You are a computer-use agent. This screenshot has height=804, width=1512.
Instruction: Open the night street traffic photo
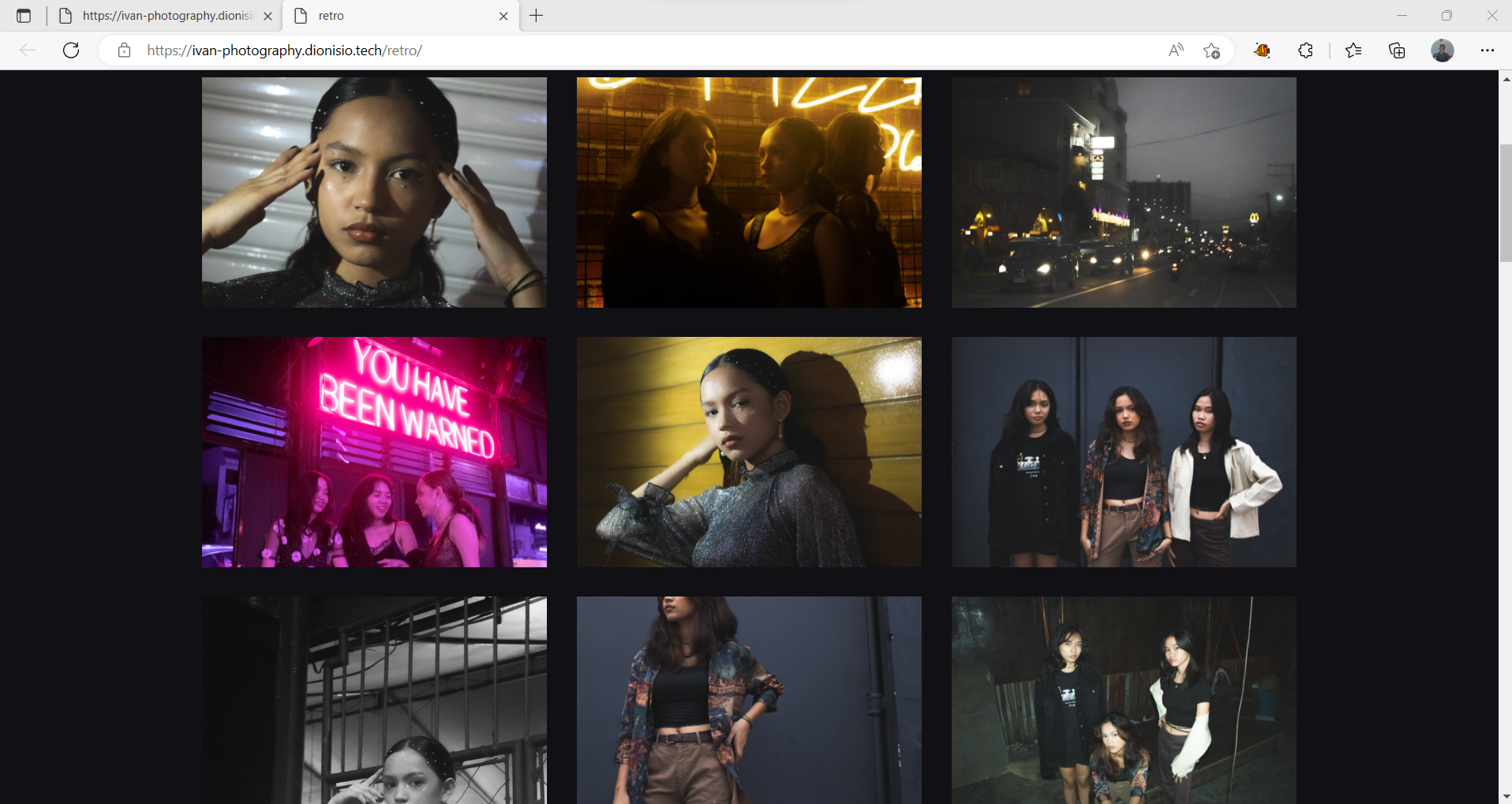[x=1123, y=193]
